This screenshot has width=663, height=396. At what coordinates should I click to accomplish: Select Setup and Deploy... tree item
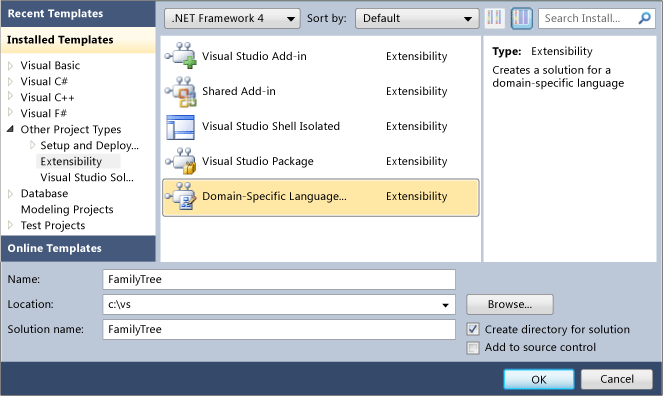[x=89, y=145]
